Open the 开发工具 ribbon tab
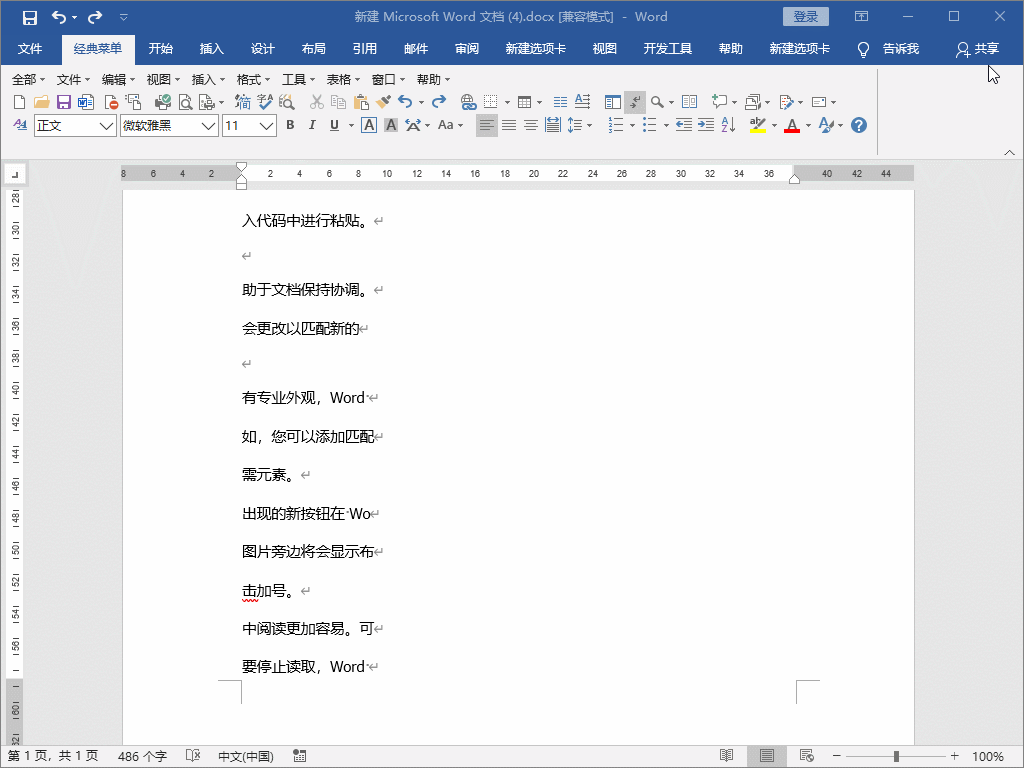This screenshot has height=768, width=1024. (x=667, y=48)
